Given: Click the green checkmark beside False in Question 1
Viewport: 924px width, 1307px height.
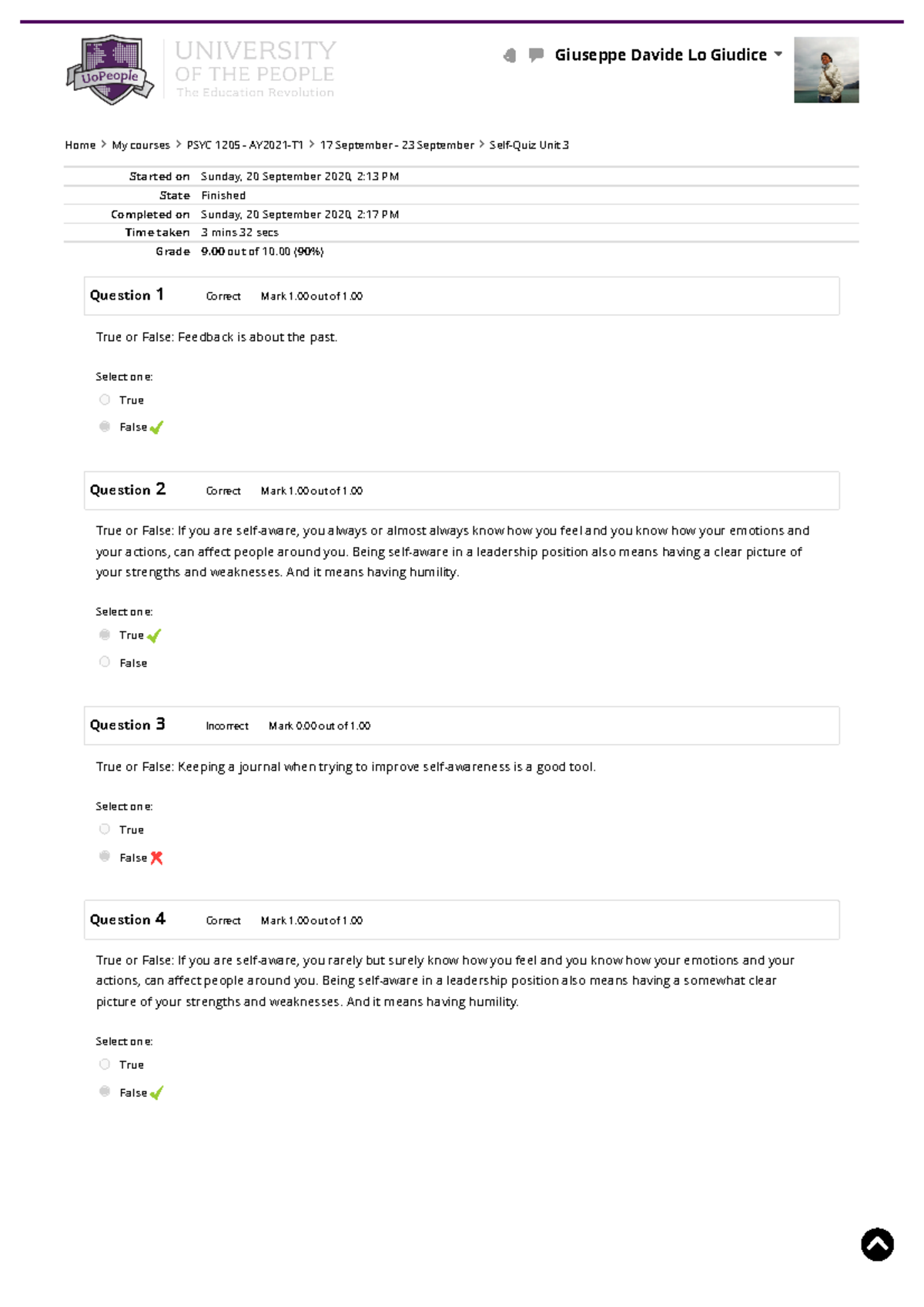Looking at the screenshot, I should (x=157, y=427).
